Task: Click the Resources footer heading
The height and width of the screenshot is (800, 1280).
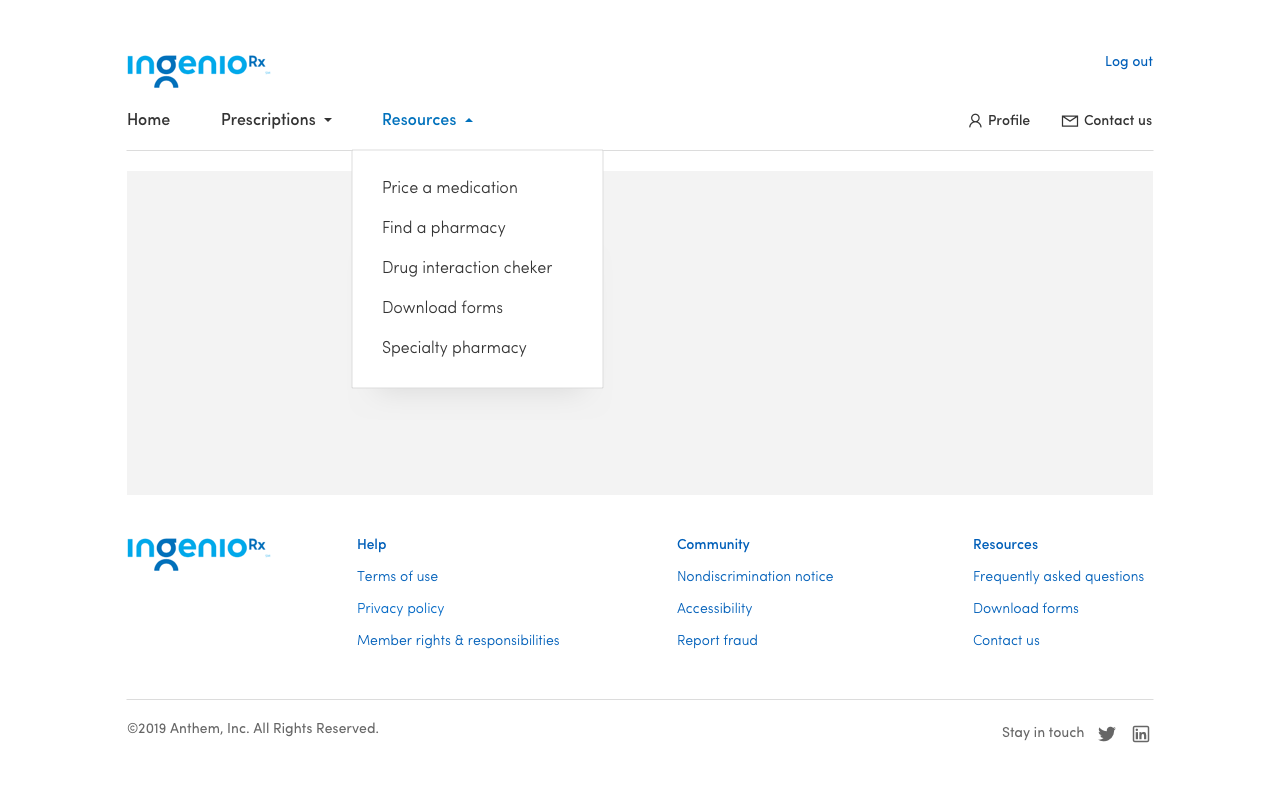Action: [1005, 545]
